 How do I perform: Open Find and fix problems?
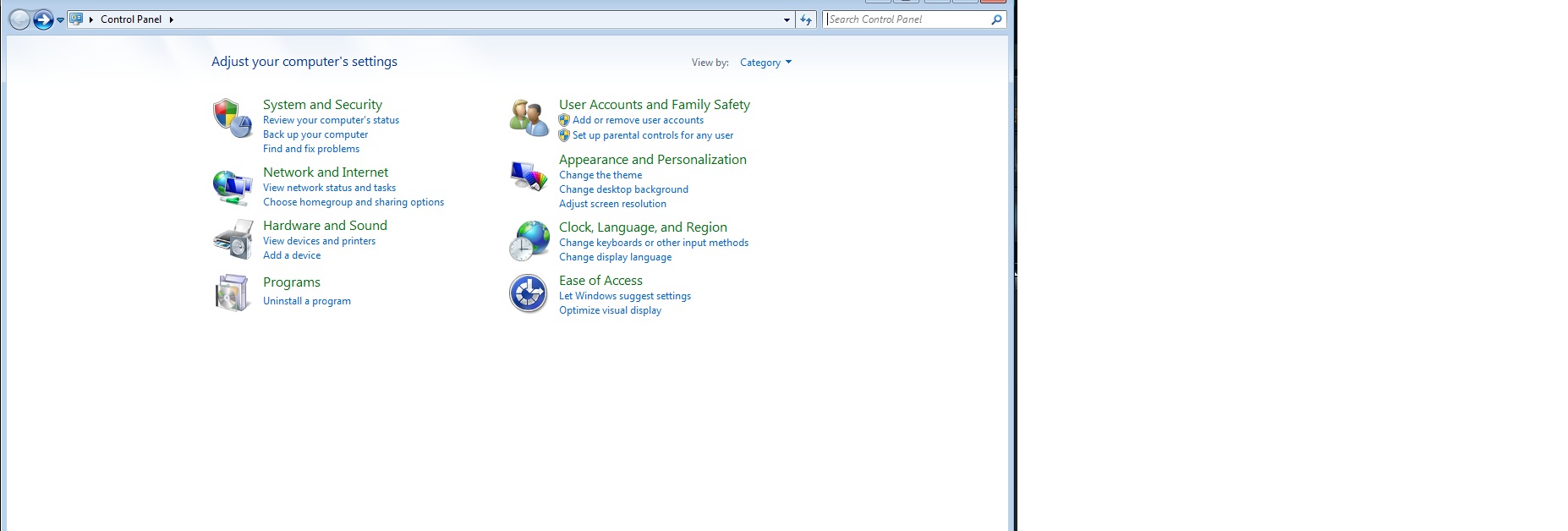tap(311, 149)
